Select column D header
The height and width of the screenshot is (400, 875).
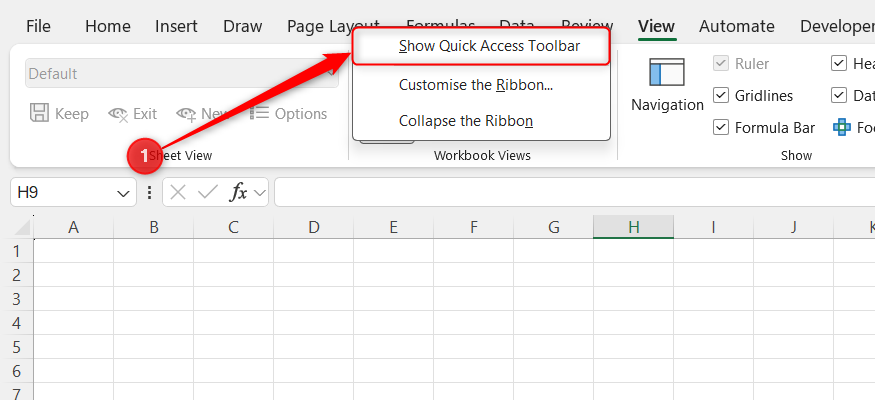(314, 228)
